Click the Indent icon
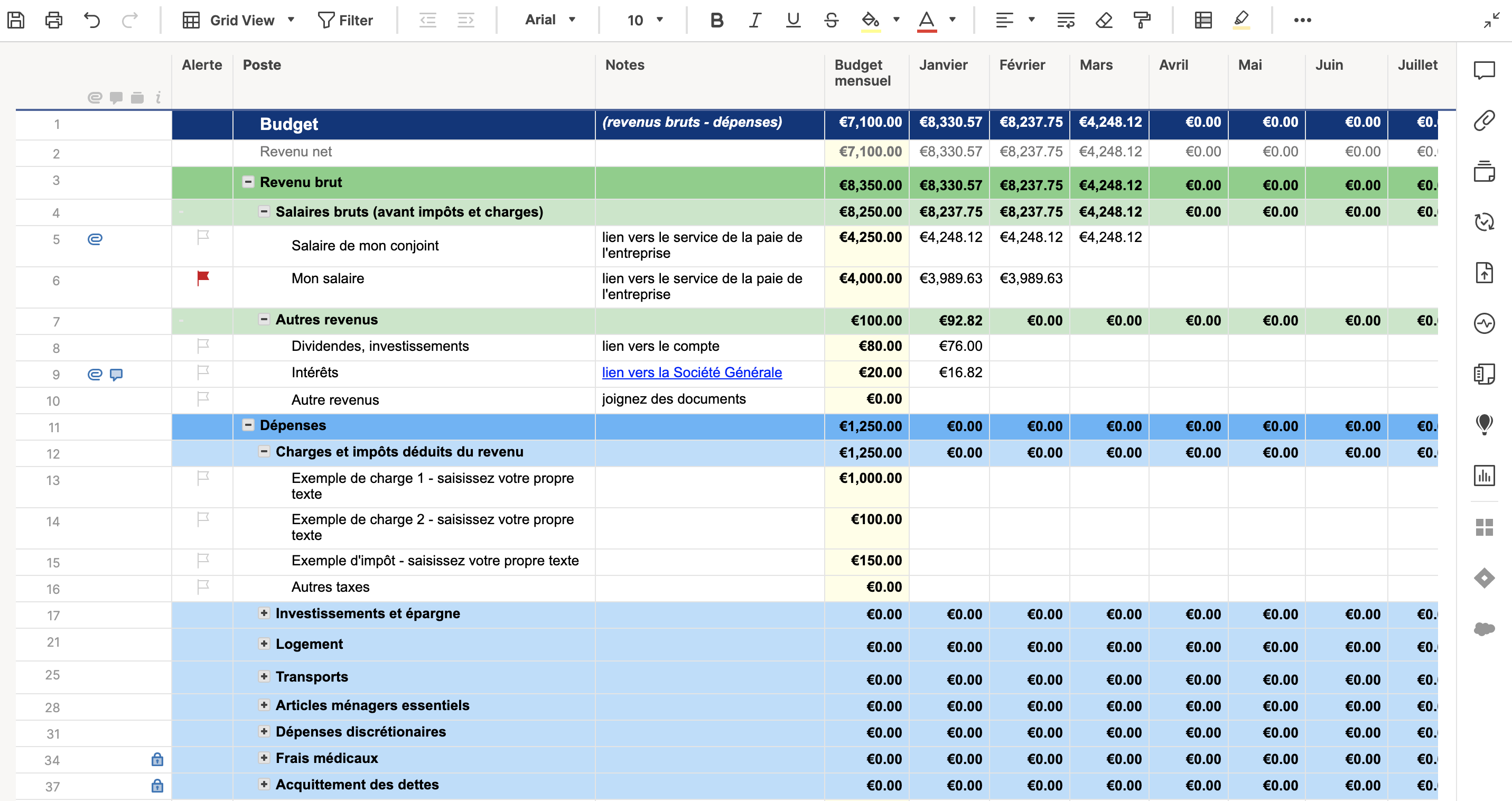1512x801 pixels. [x=466, y=21]
